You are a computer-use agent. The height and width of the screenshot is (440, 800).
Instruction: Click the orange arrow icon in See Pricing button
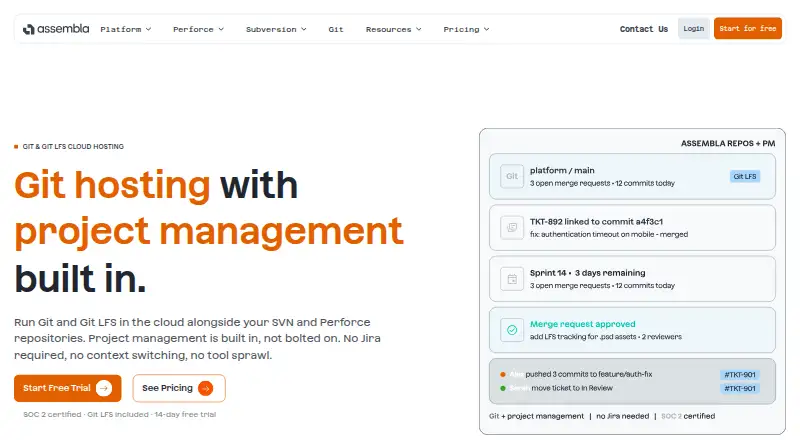(x=206, y=388)
